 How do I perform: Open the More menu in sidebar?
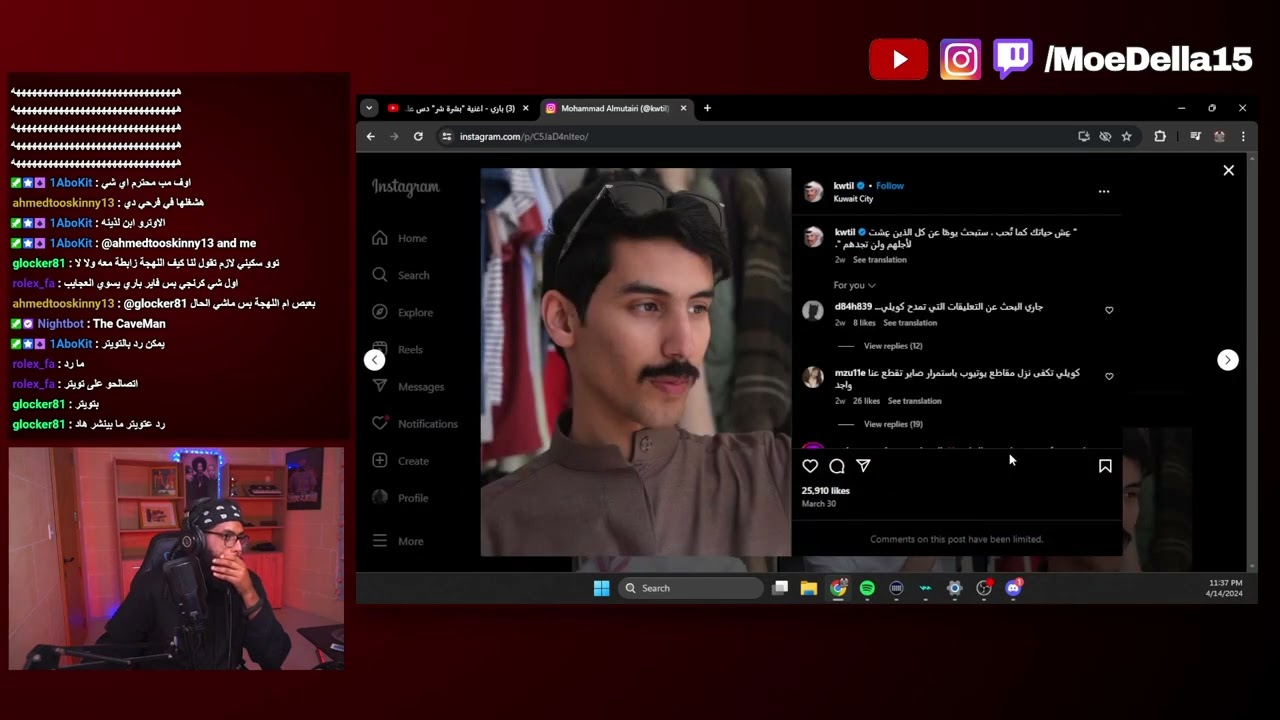(x=398, y=541)
